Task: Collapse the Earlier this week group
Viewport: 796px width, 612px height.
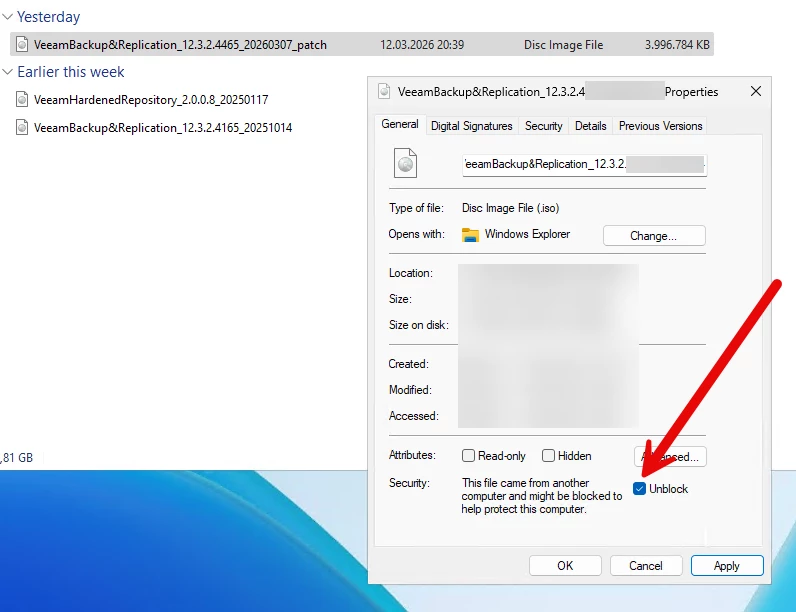Action: pos(7,72)
